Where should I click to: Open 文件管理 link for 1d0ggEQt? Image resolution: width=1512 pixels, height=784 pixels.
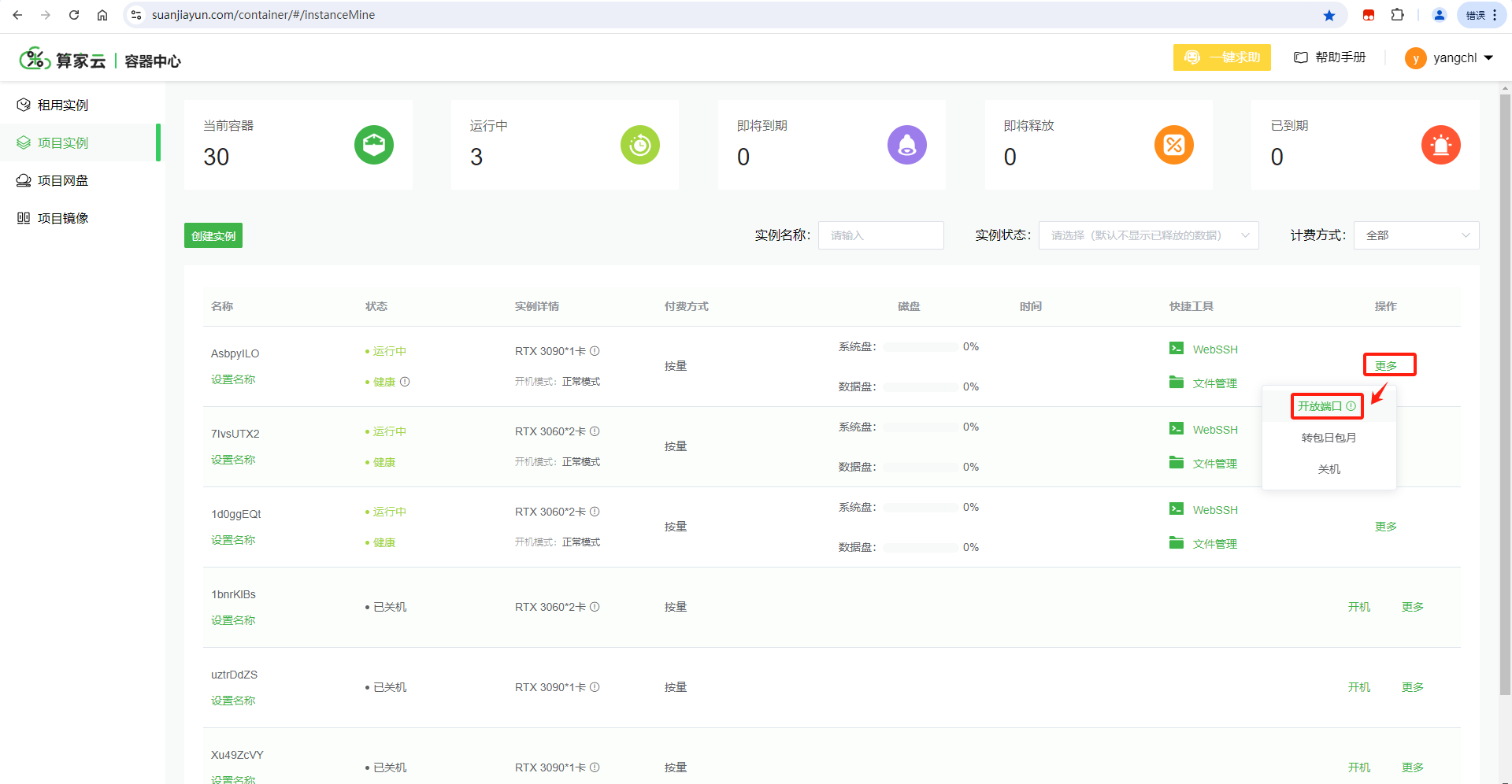[1215, 544]
